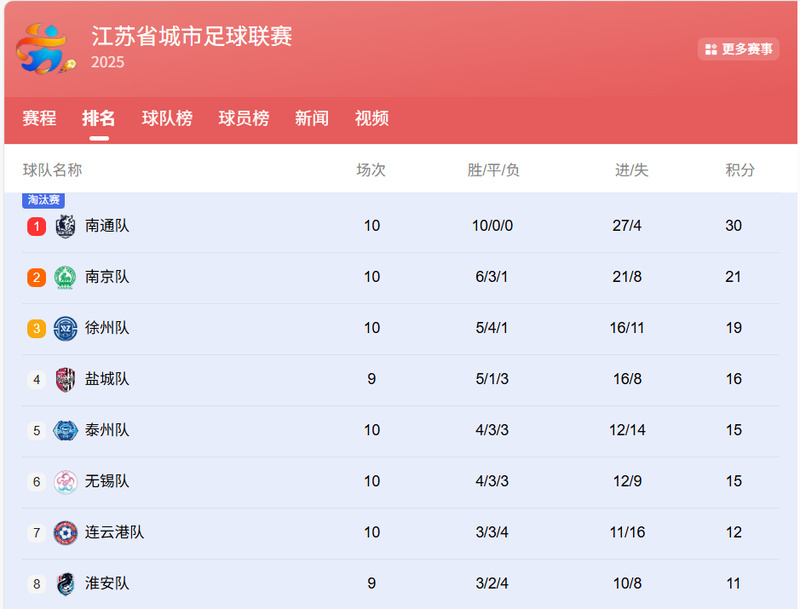Click 淮安队 points 11
The height and width of the screenshot is (609, 800).
(x=733, y=583)
